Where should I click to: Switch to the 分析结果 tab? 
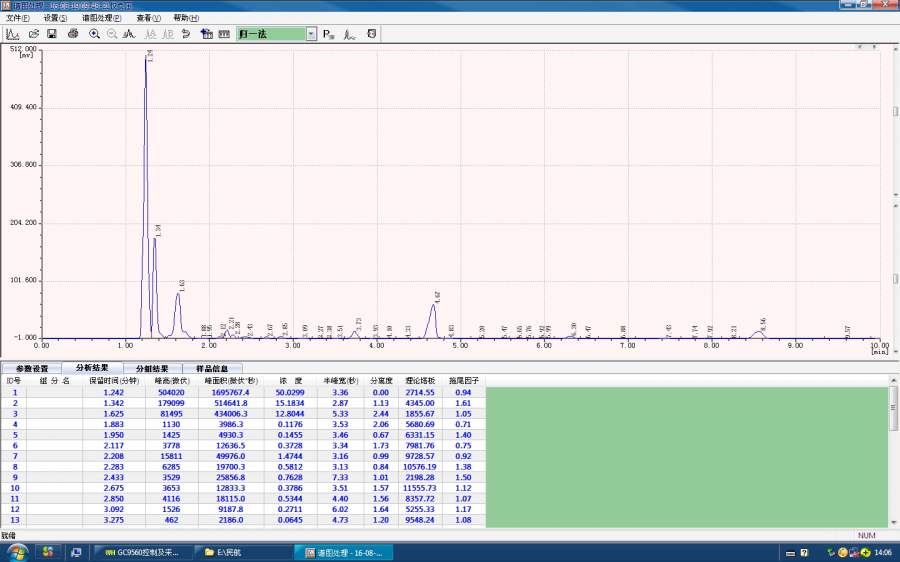tap(92, 367)
